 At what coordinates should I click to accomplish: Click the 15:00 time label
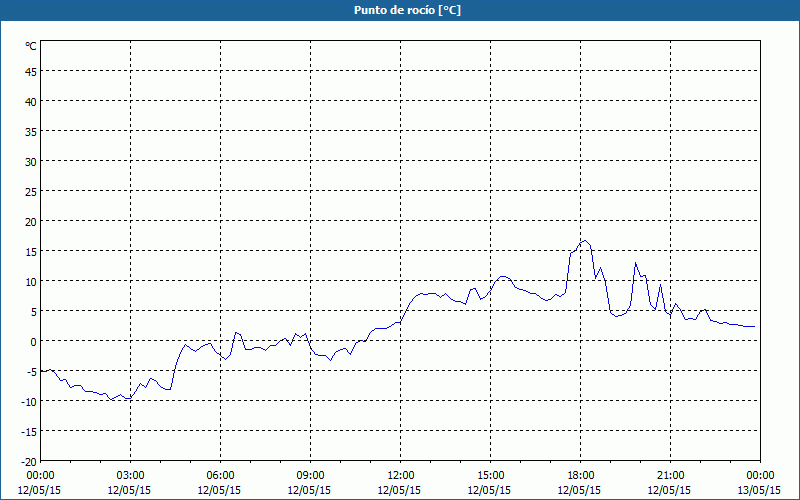pos(490,476)
